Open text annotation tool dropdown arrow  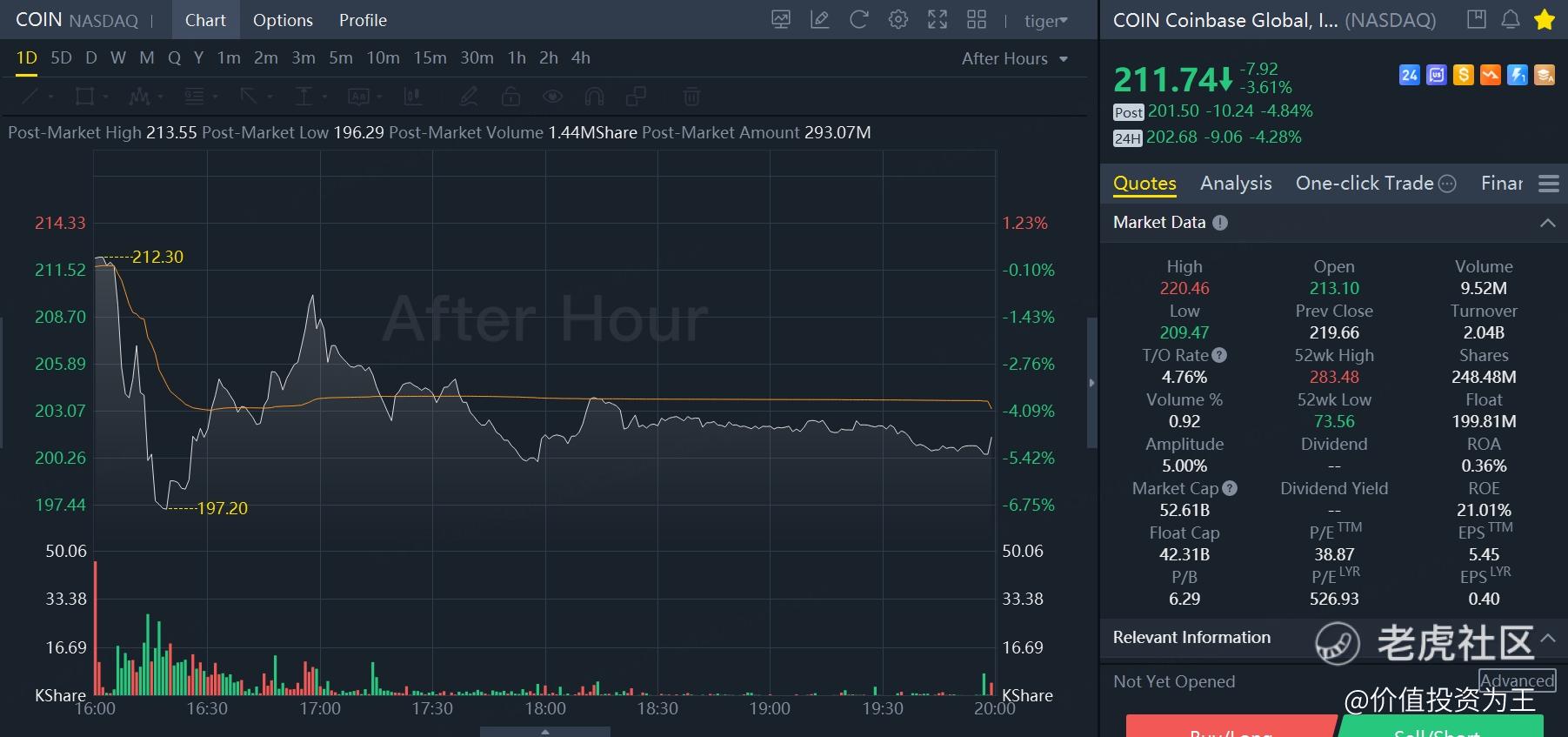pos(379,97)
